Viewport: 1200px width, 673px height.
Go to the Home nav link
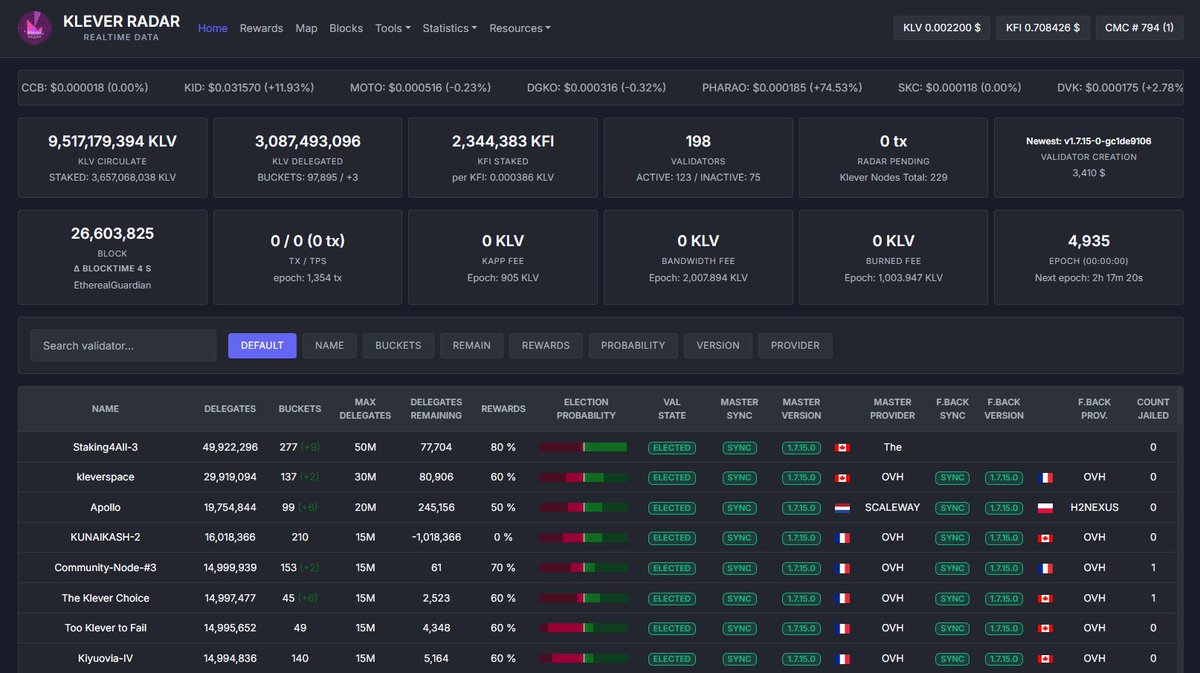pyautogui.click(x=213, y=28)
